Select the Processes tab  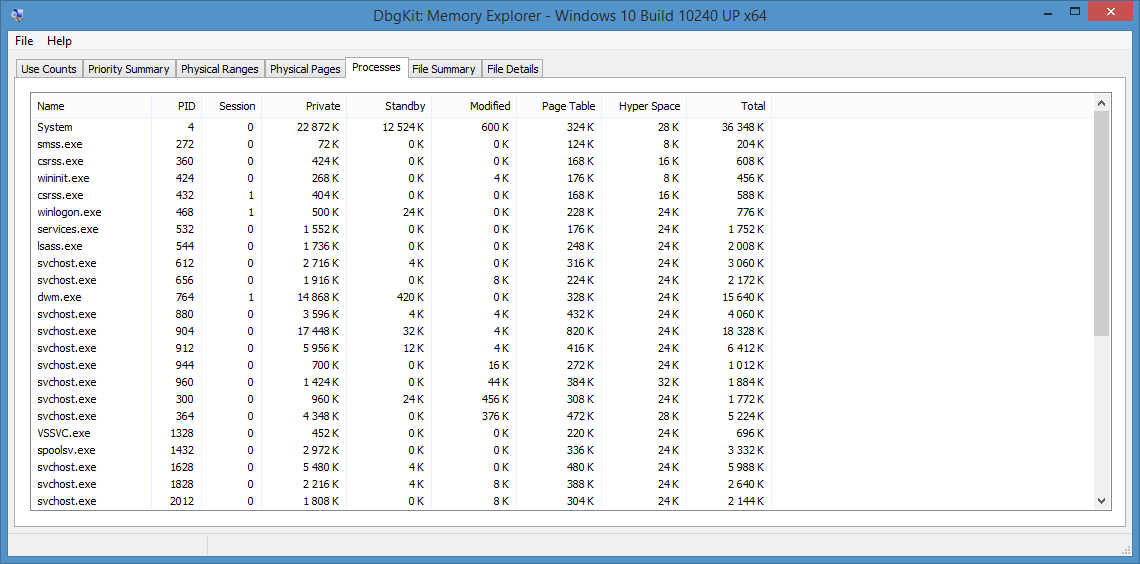pos(377,67)
